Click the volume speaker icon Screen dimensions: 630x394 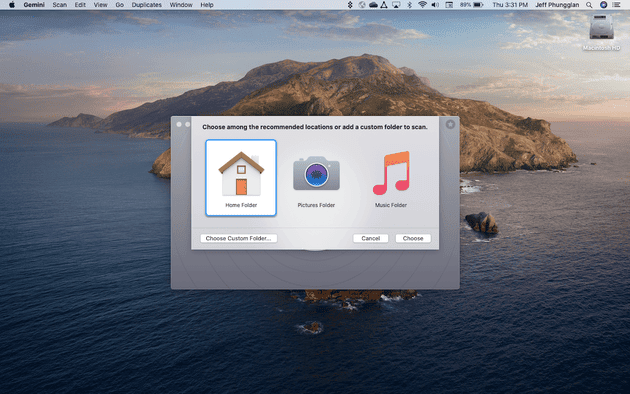(x=435, y=5)
